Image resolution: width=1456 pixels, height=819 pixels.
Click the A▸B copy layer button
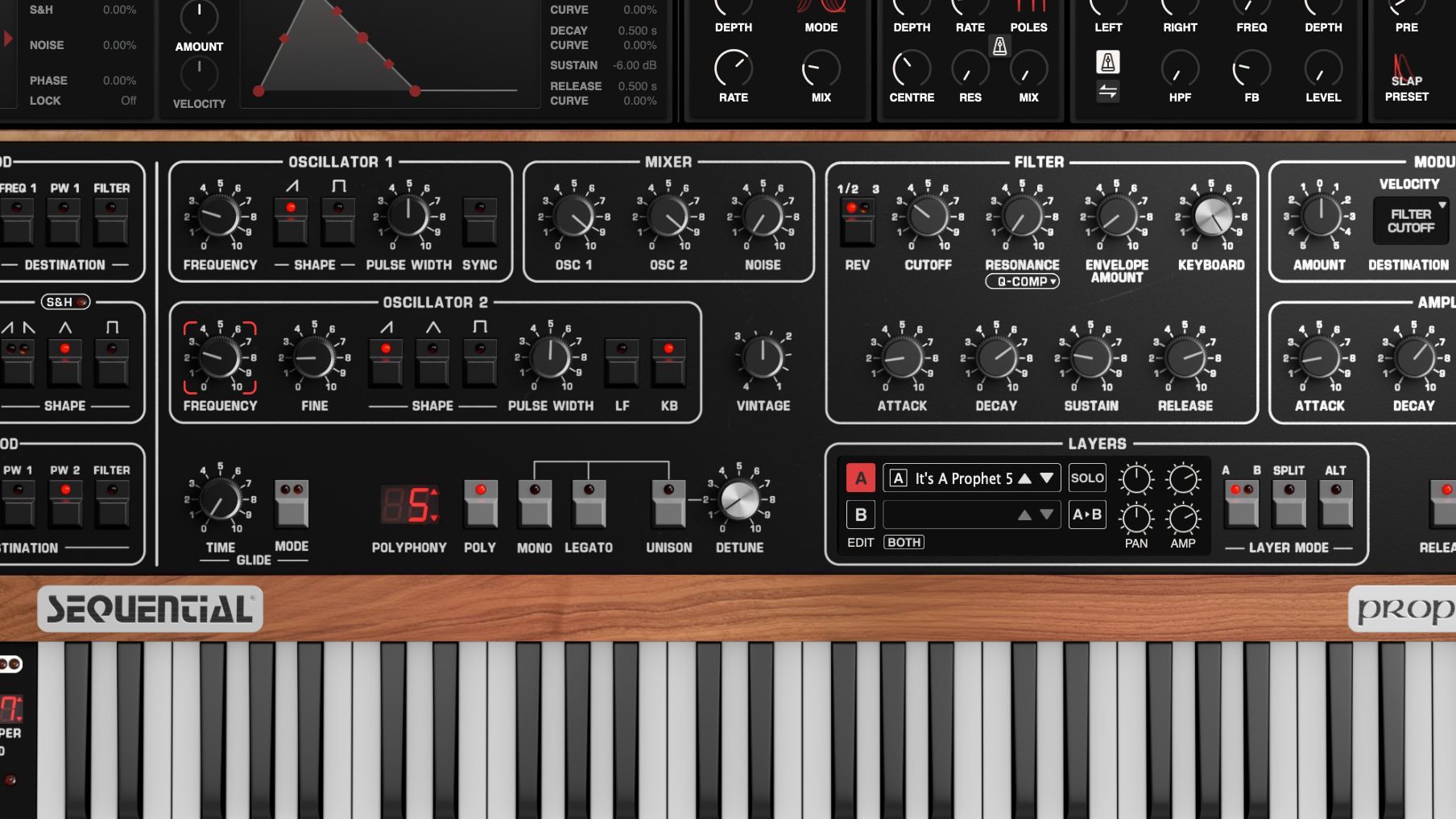pos(1086,515)
